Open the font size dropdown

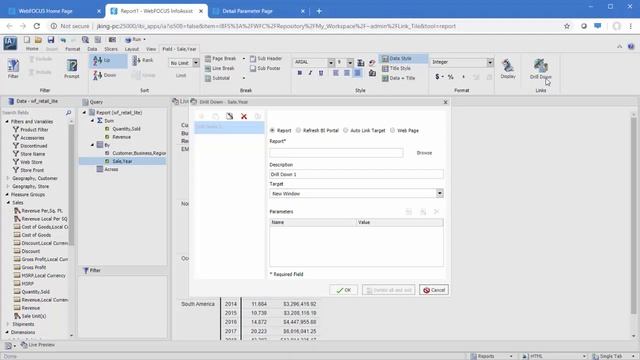tap(350, 62)
